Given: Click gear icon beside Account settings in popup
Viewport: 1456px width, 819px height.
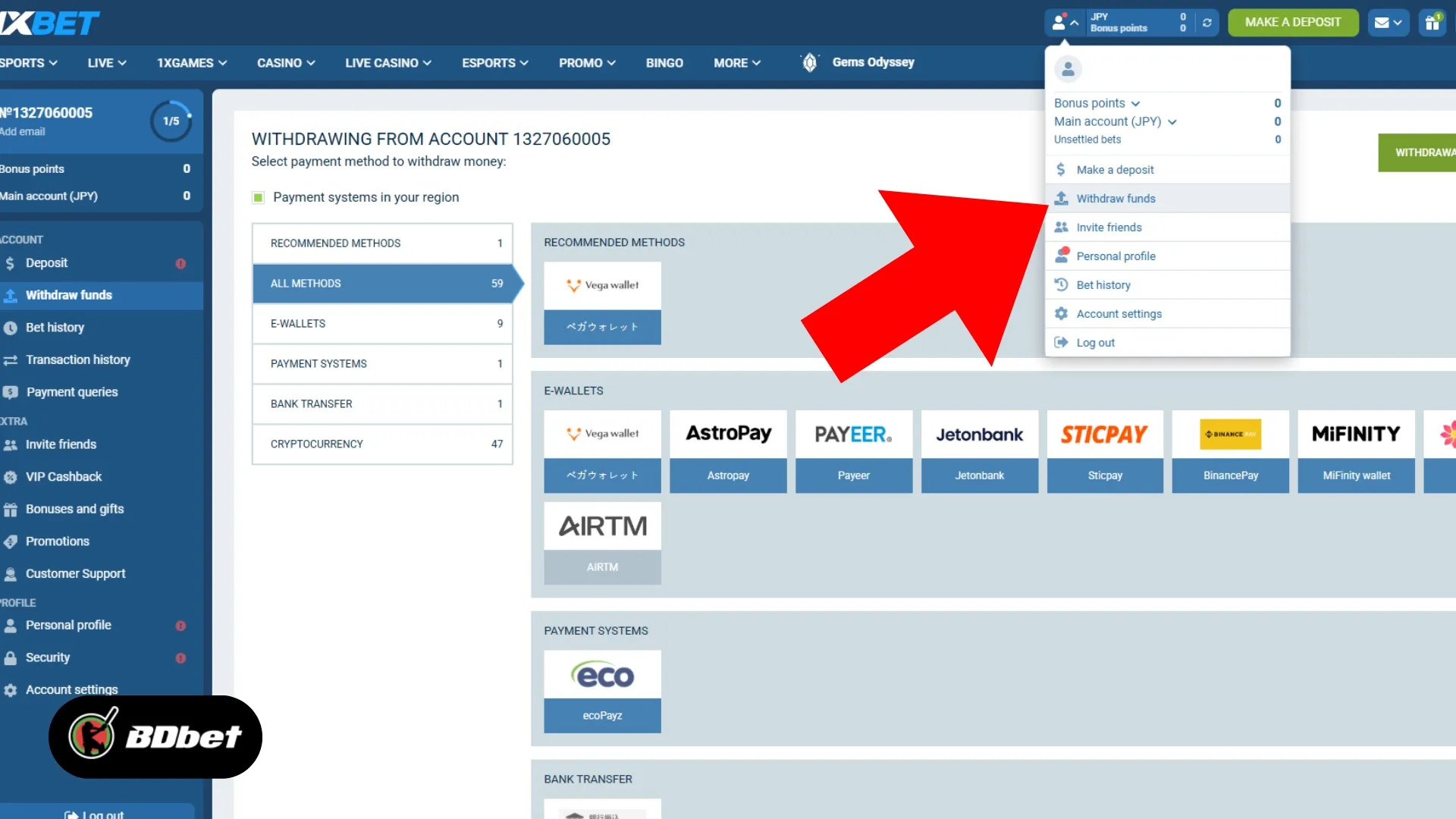Looking at the screenshot, I should (1061, 313).
